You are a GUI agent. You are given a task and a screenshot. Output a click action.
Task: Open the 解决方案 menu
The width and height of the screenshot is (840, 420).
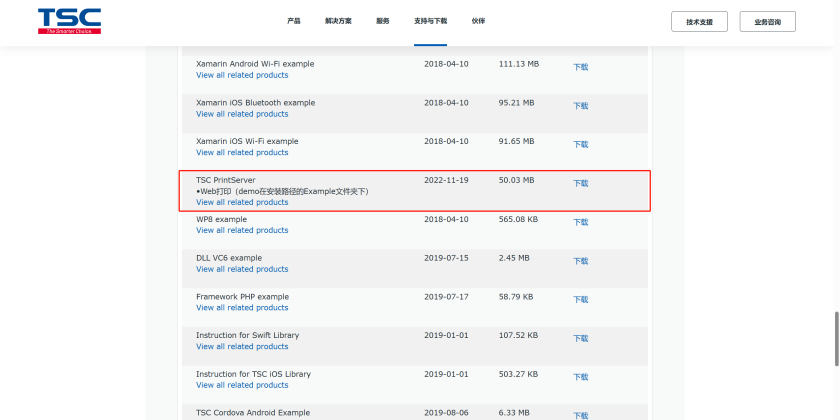click(x=338, y=21)
